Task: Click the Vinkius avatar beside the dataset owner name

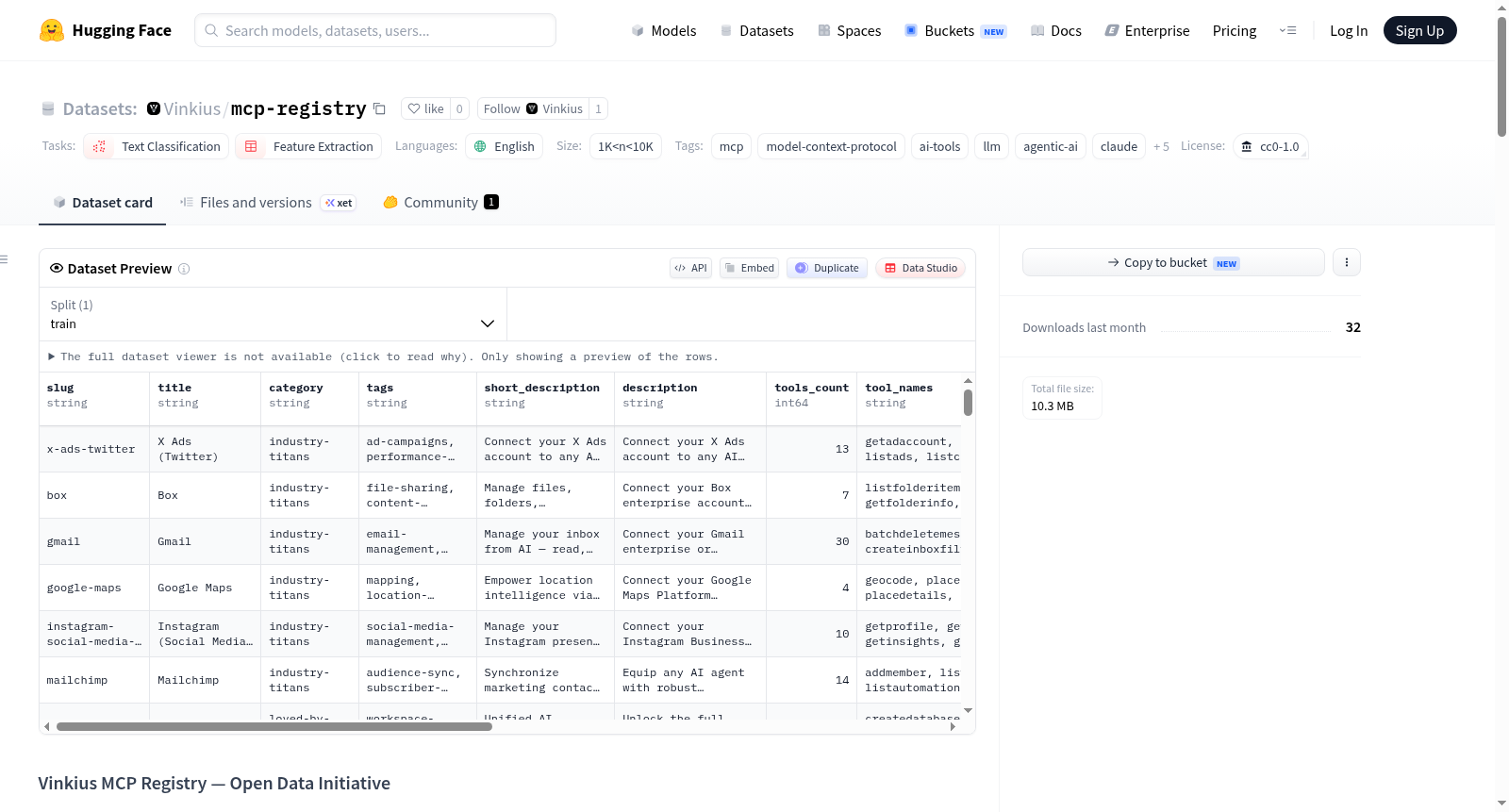Action: tap(154, 108)
